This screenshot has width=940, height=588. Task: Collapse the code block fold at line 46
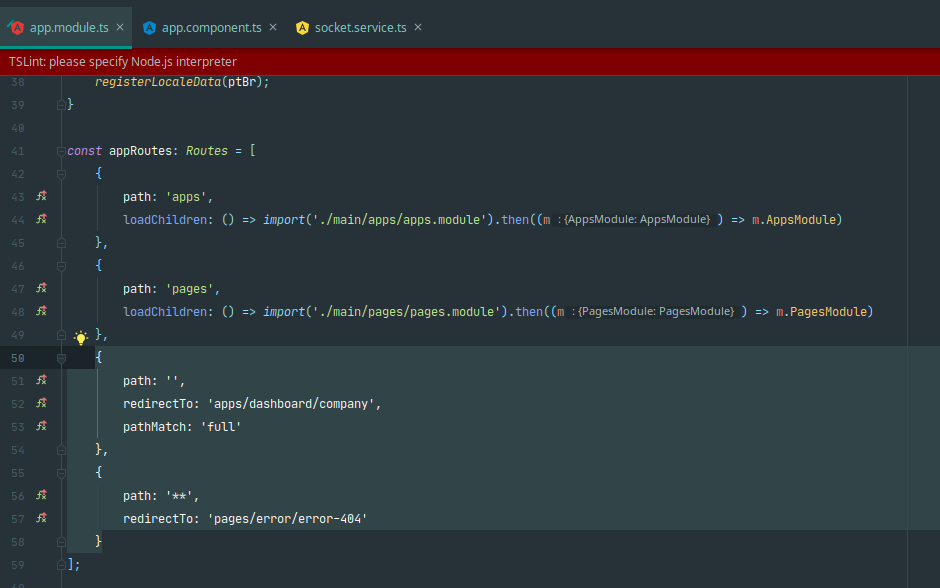tap(61, 266)
